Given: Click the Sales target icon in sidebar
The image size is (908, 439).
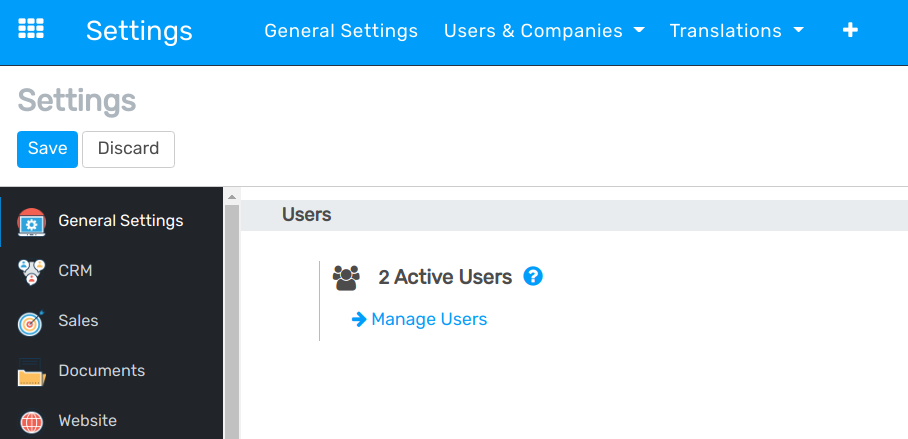Looking at the screenshot, I should click(32, 322).
